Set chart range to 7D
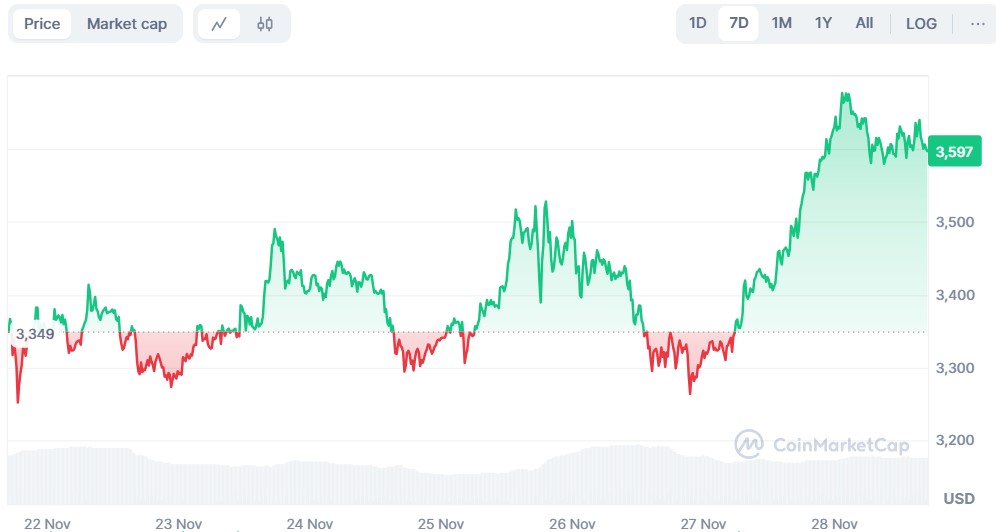 (739, 23)
